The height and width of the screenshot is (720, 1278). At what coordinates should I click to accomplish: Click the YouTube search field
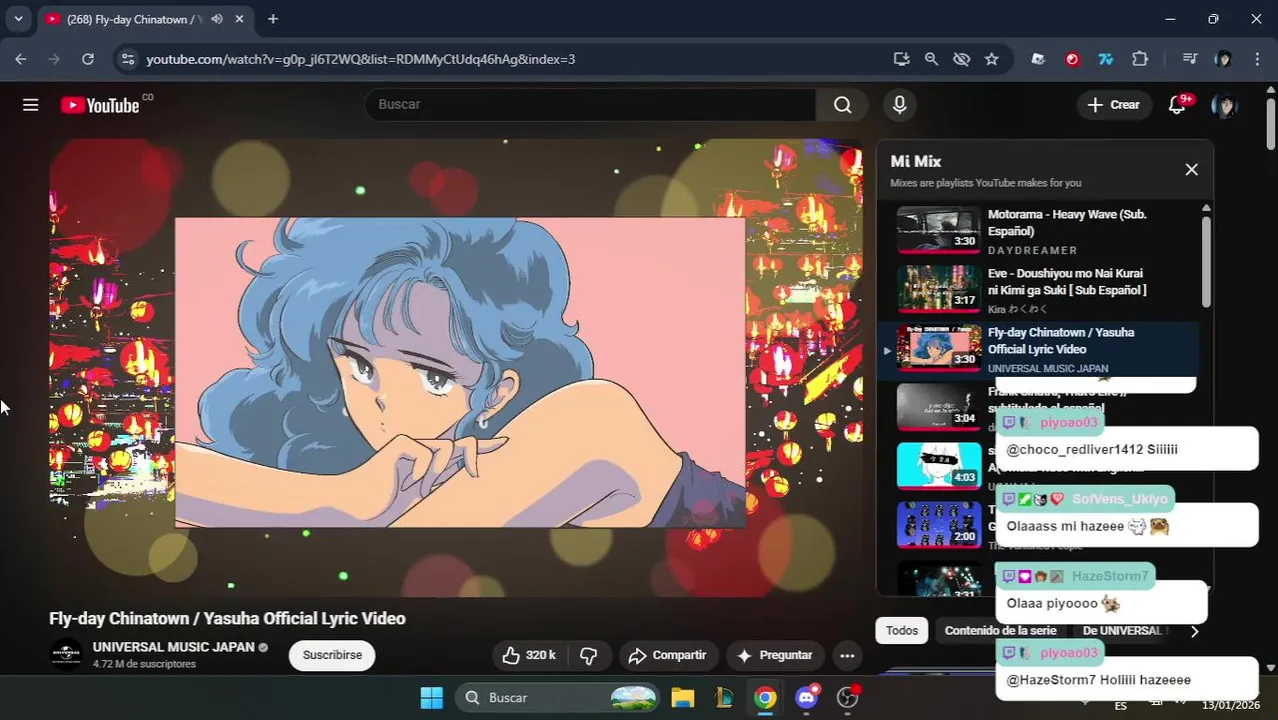[x=590, y=104]
